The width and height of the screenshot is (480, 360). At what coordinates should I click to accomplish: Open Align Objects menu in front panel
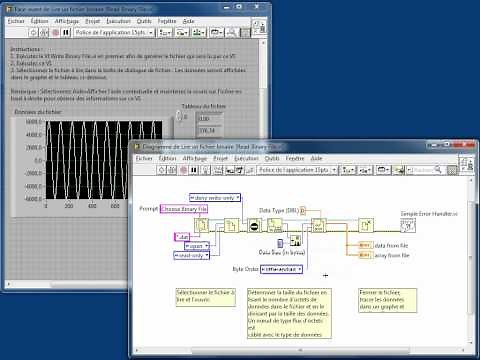165,32
